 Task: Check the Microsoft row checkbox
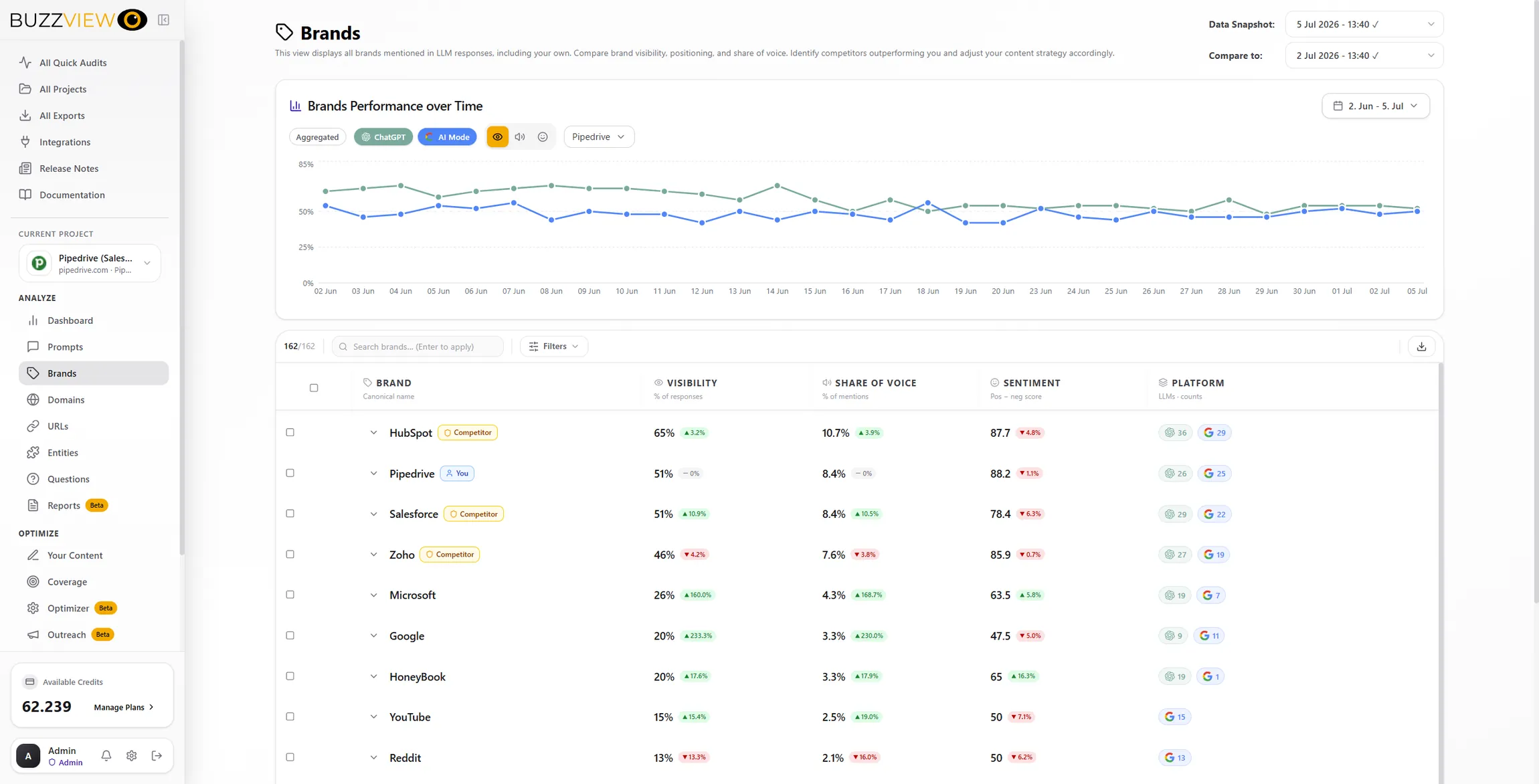290,594
